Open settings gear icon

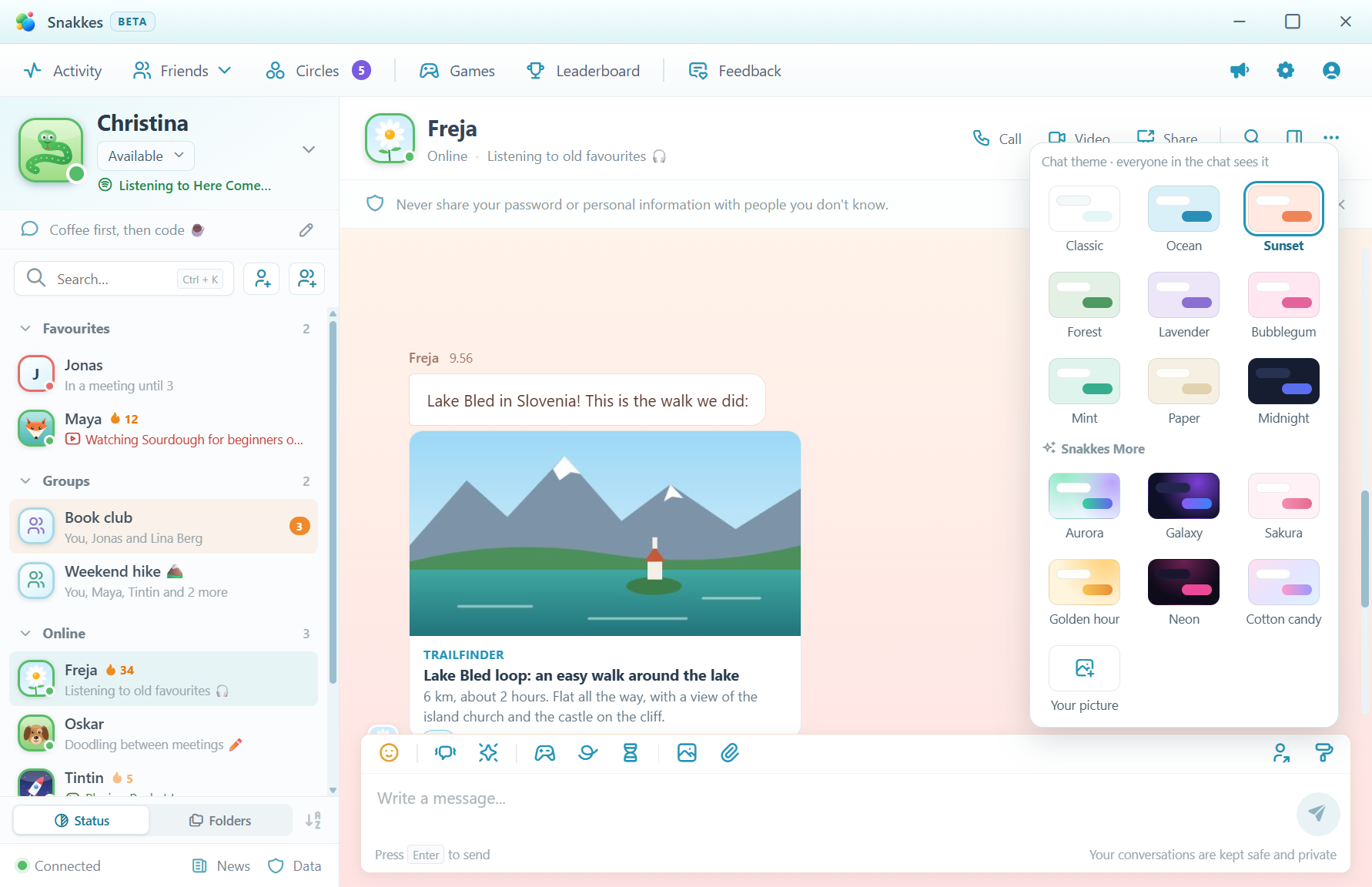pos(1286,71)
